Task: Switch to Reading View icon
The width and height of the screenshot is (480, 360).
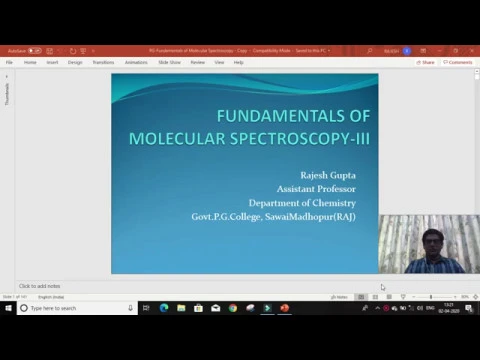Action: pyautogui.click(x=389, y=297)
